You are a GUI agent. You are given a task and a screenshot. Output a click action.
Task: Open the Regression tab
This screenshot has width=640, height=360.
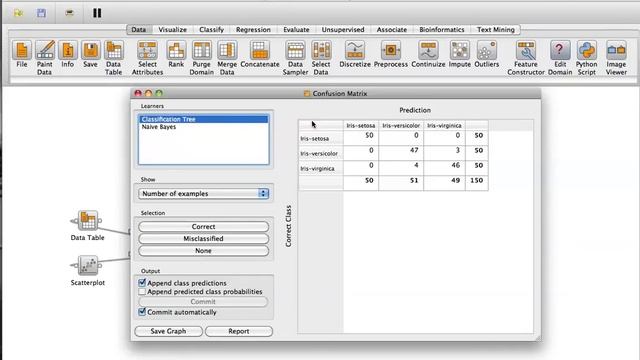[253, 29]
